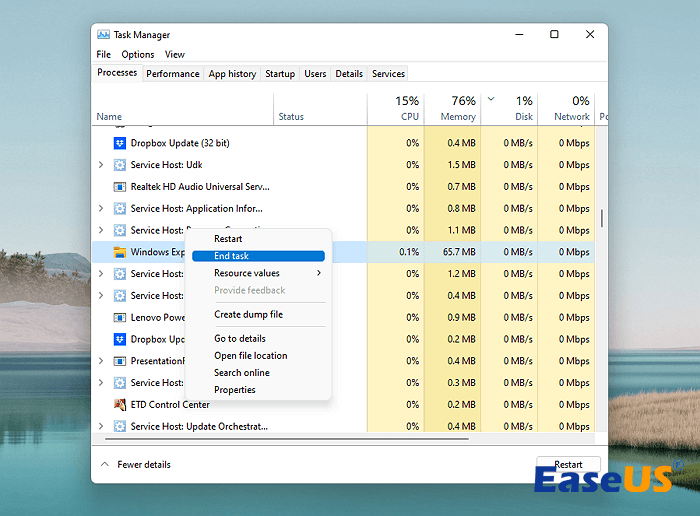Switch to the Startup tab
700x516 pixels.
[x=280, y=74]
